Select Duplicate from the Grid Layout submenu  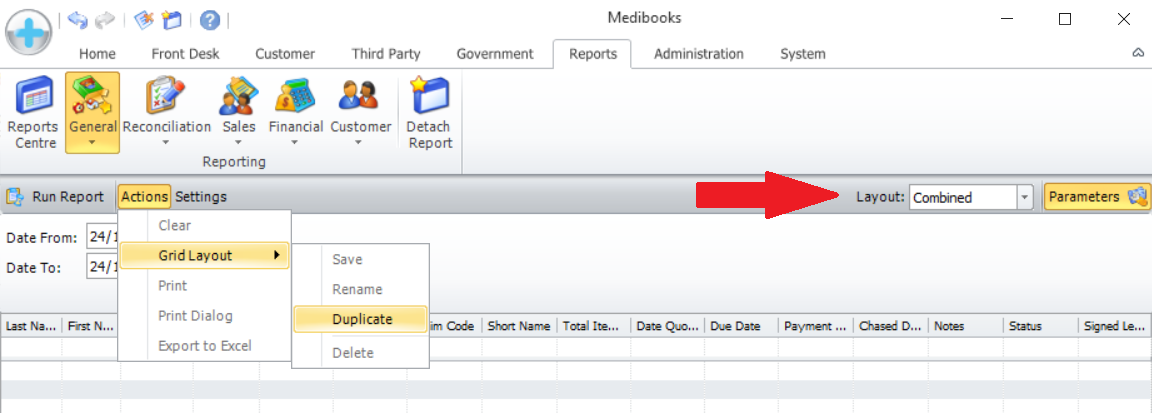tap(361, 319)
